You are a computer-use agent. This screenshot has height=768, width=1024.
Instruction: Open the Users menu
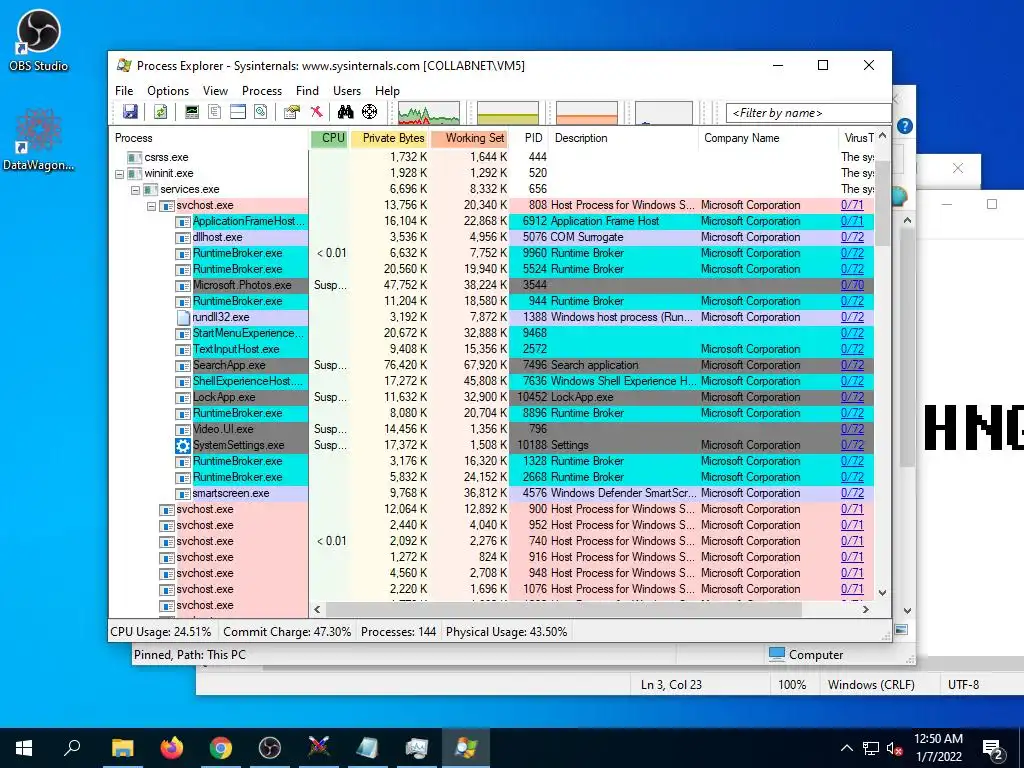(x=347, y=91)
